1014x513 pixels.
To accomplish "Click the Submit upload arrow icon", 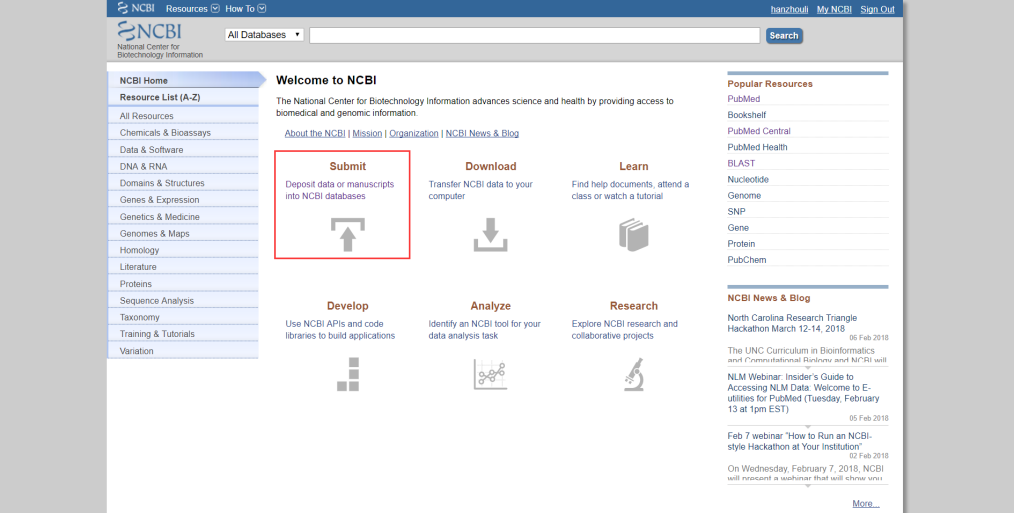I will click(x=348, y=235).
